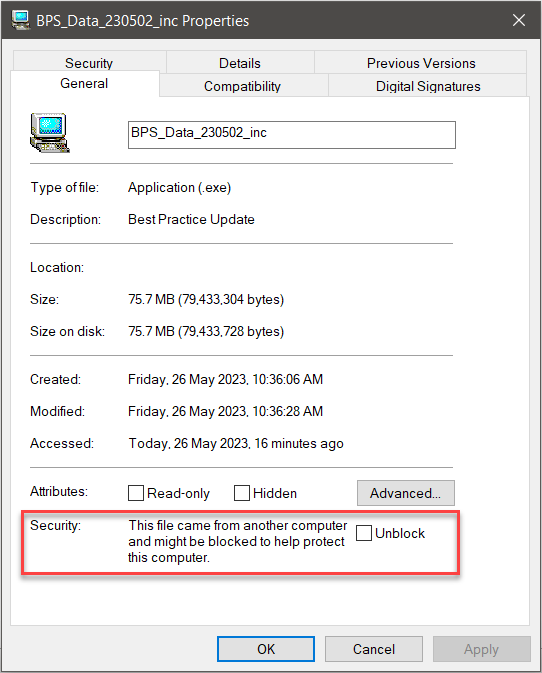The height and width of the screenshot is (673, 542).
Task: Click the Hidden label text
Action: [275, 493]
